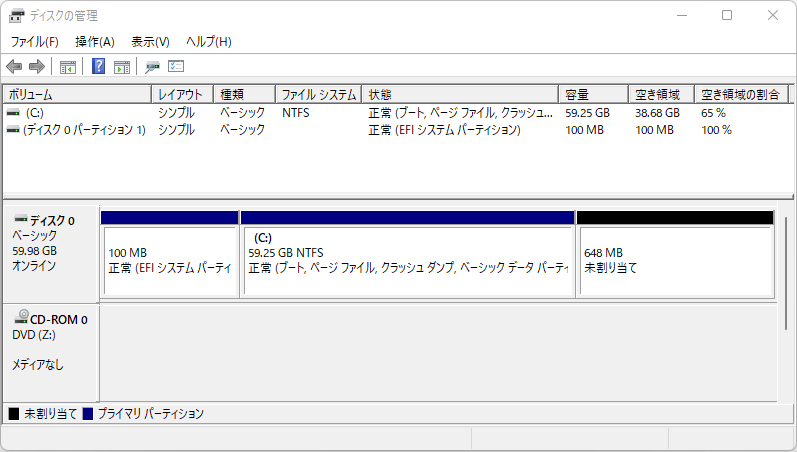This screenshot has width=797, height=452.
Task: Select the (C:) 59.25 GB NTFS partition block
Action: tap(408, 254)
